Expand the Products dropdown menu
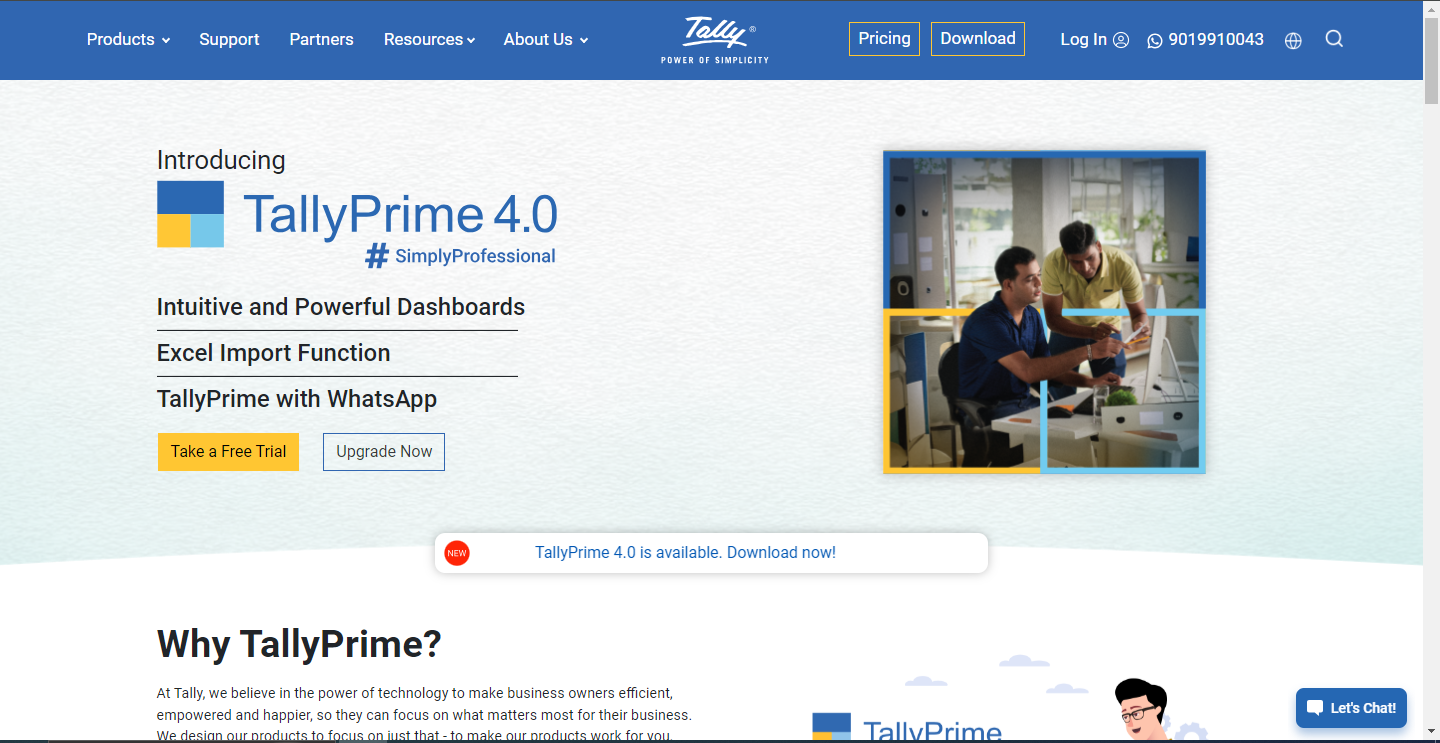Image resolution: width=1440 pixels, height=743 pixels. 128,40
